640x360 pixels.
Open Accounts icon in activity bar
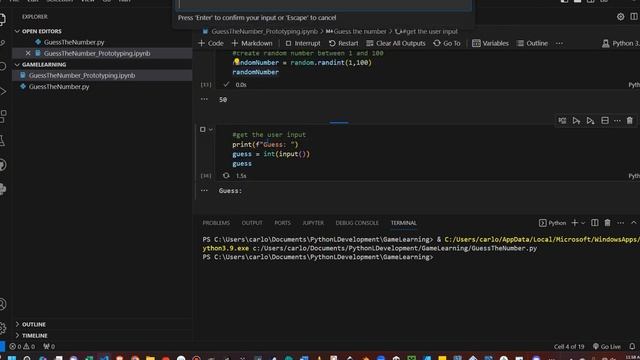(x=2, y=304)
